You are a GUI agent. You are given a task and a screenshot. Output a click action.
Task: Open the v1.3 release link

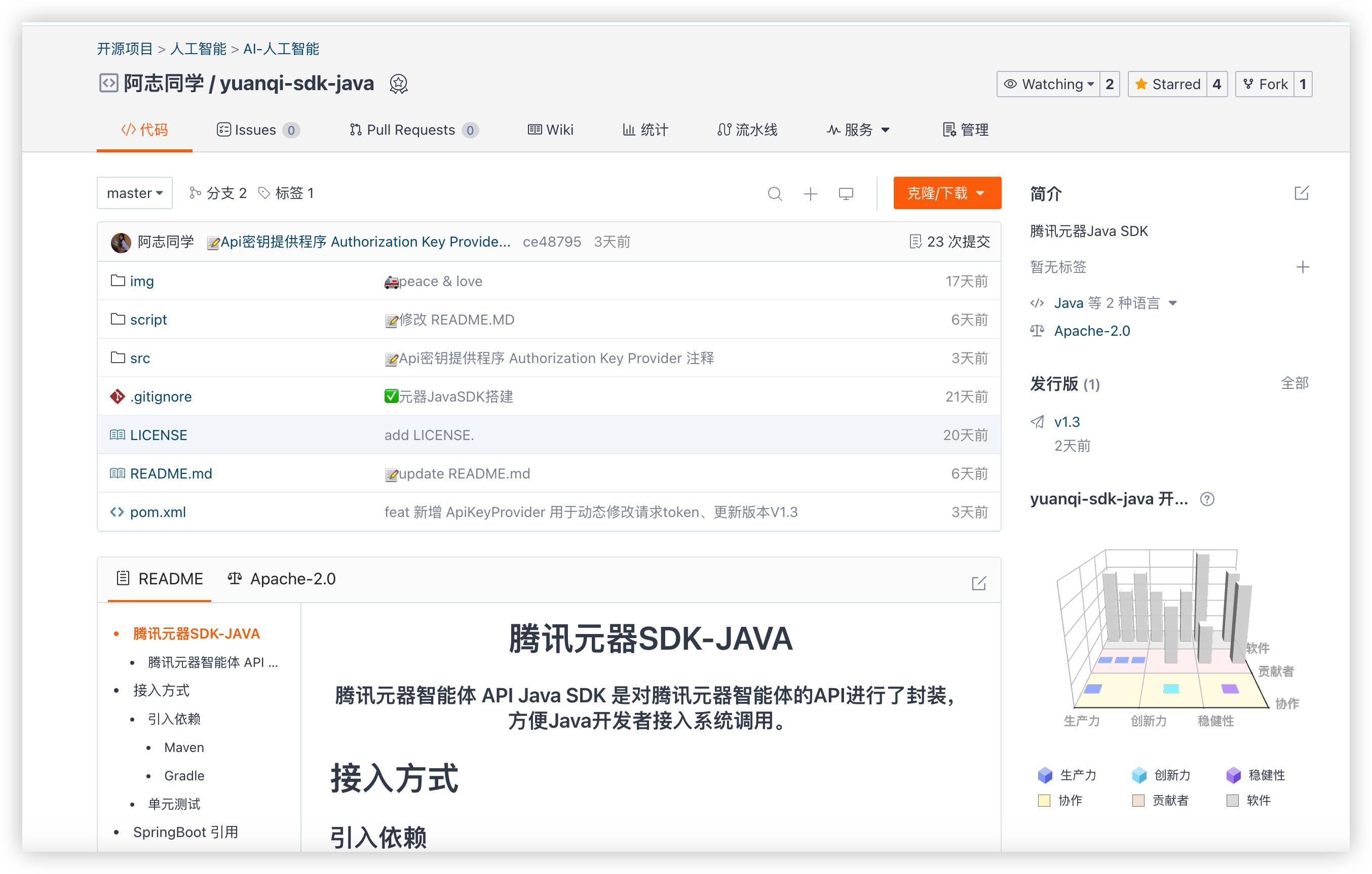tap(1066, 422)
